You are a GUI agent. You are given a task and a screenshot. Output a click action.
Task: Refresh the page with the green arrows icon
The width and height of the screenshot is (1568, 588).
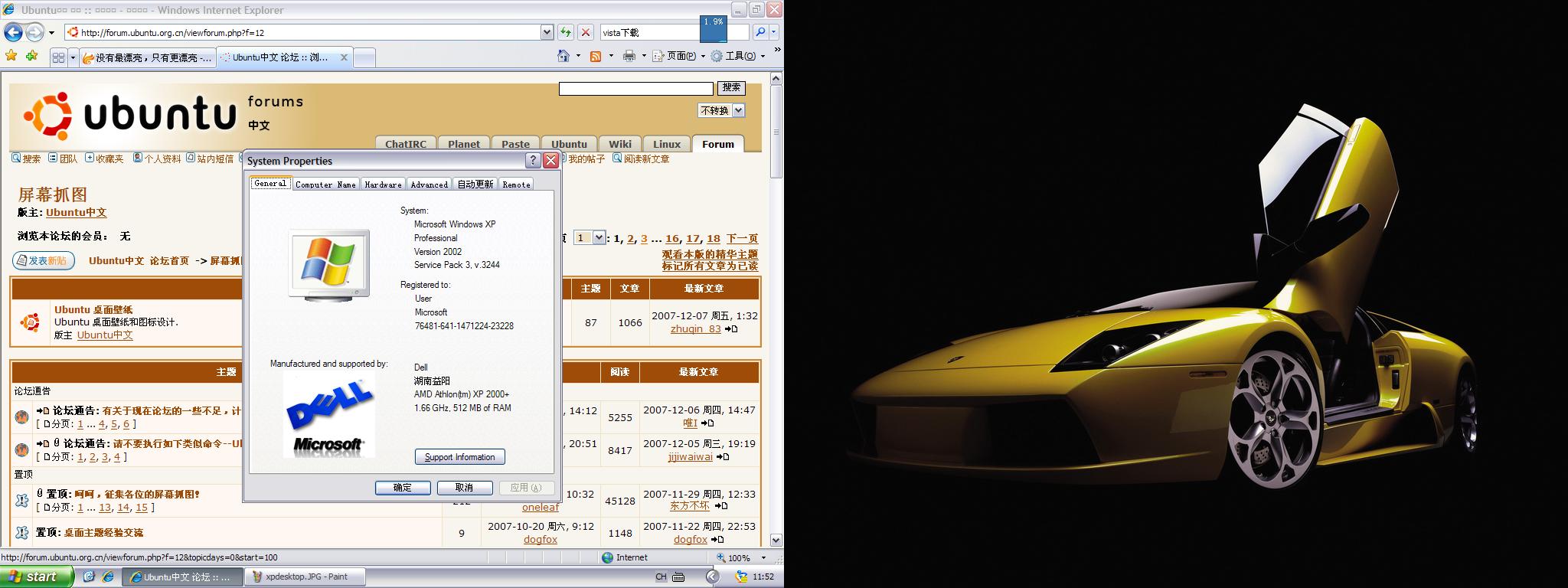tap(566, 32)
